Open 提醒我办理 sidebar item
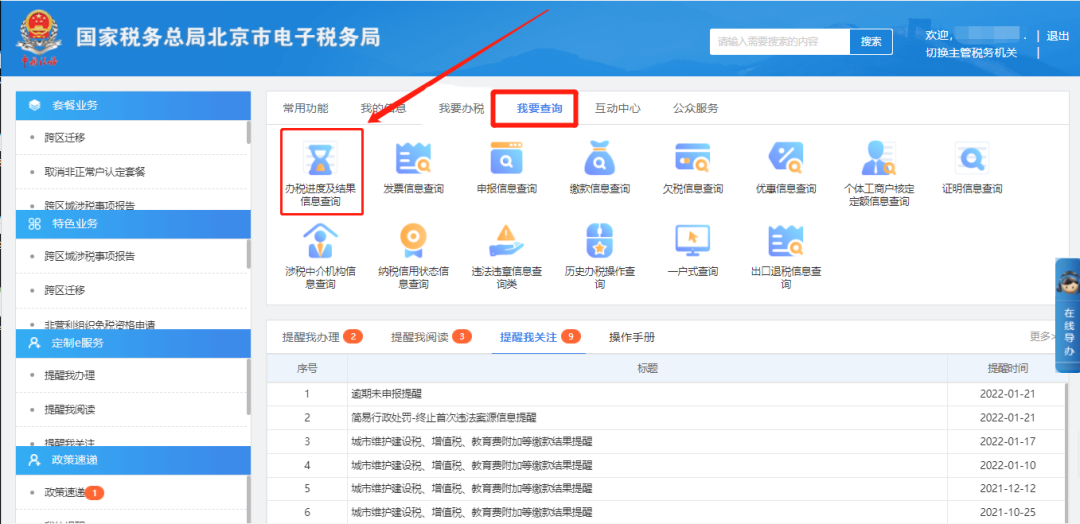 [70, 375]
